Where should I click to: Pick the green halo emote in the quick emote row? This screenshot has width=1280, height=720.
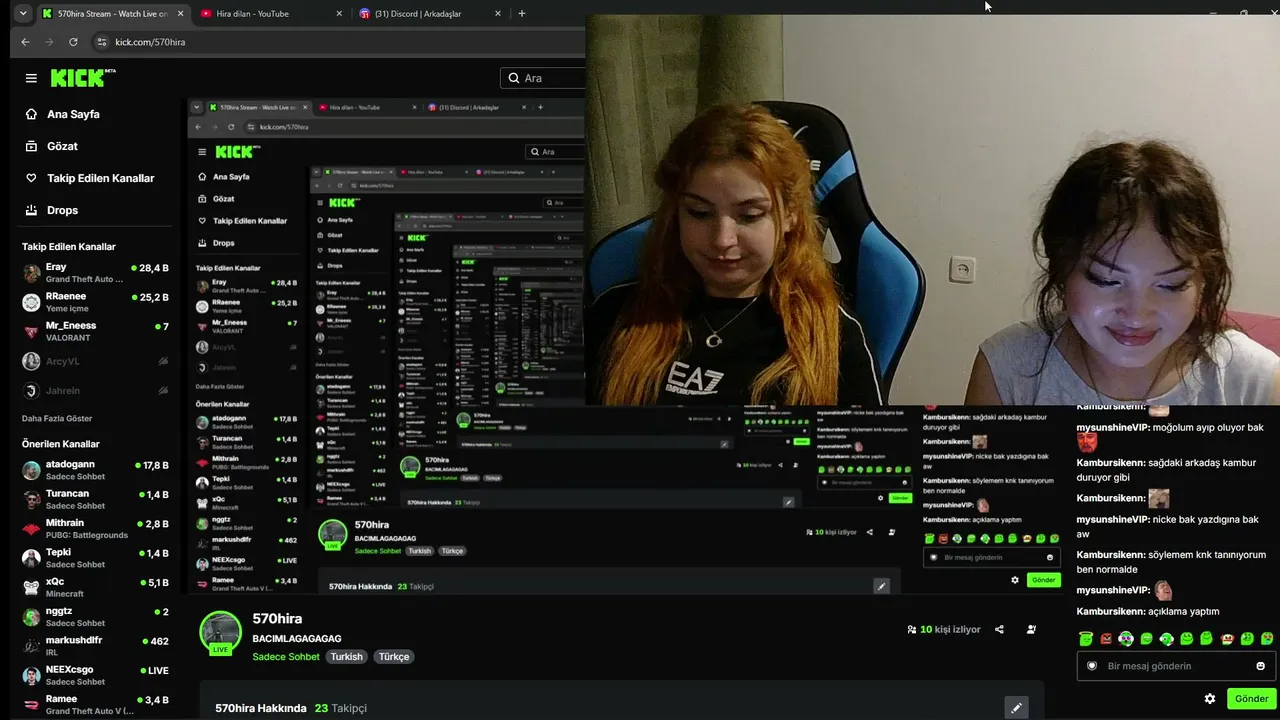point(1086,639)
